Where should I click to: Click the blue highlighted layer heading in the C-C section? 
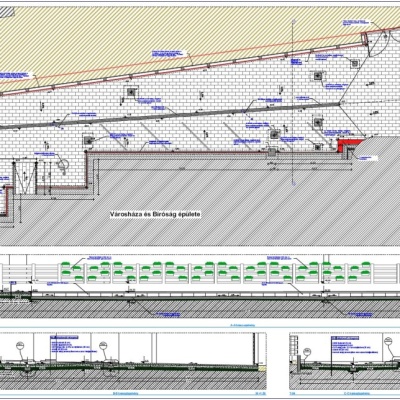pos(345,338)
